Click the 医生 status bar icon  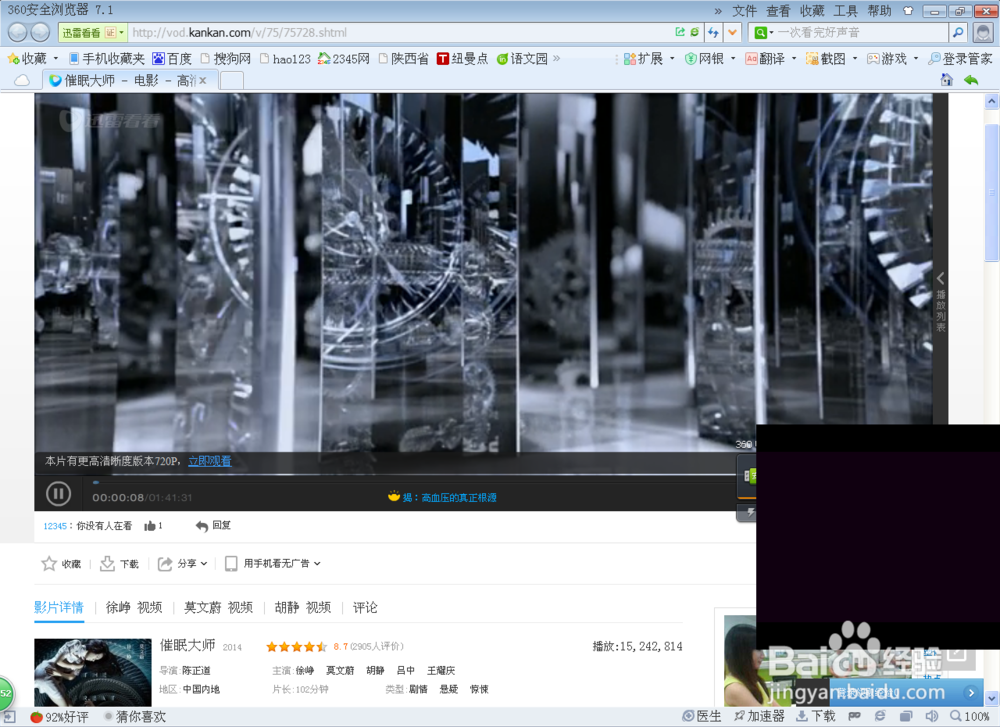click(702, 716)
